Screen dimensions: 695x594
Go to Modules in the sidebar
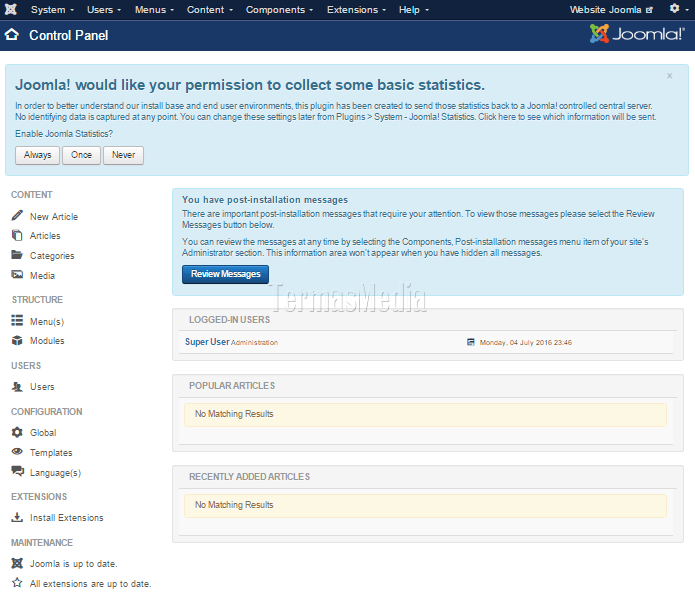[x=47, y=340]
